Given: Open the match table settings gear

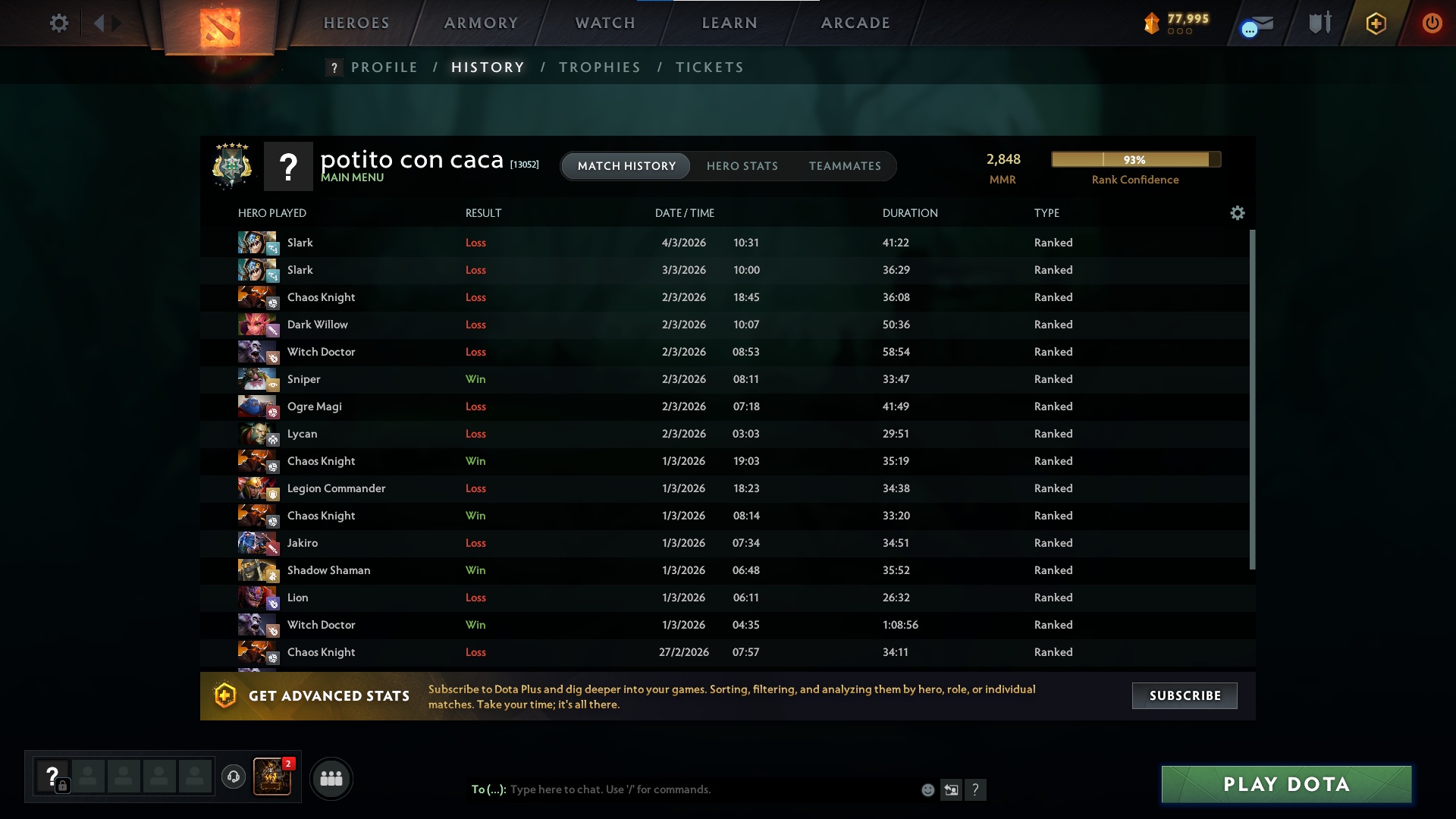Looking at the screenshot, I should (1238, 213).
